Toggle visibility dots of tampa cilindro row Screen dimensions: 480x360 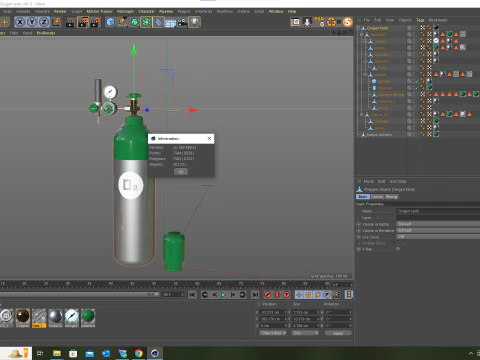(x=414, y=135)
